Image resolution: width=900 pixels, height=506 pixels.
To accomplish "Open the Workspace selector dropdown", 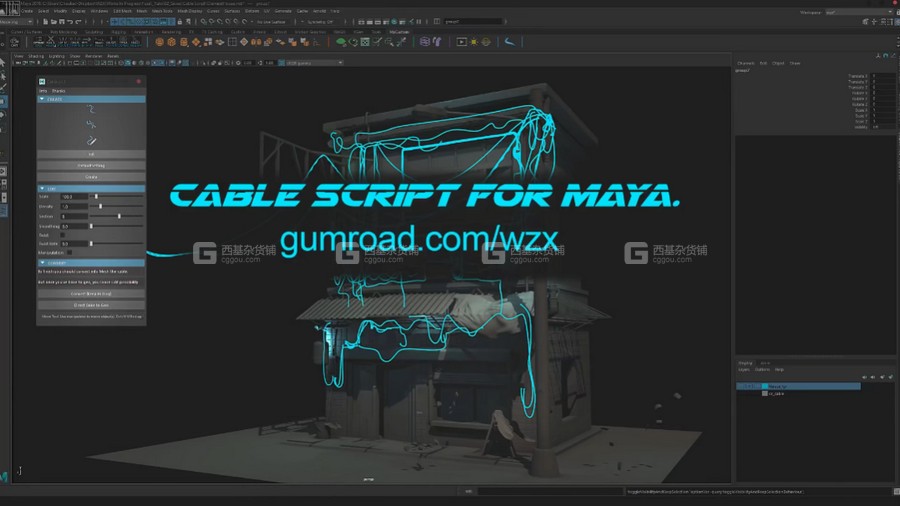I will point(859,12).
